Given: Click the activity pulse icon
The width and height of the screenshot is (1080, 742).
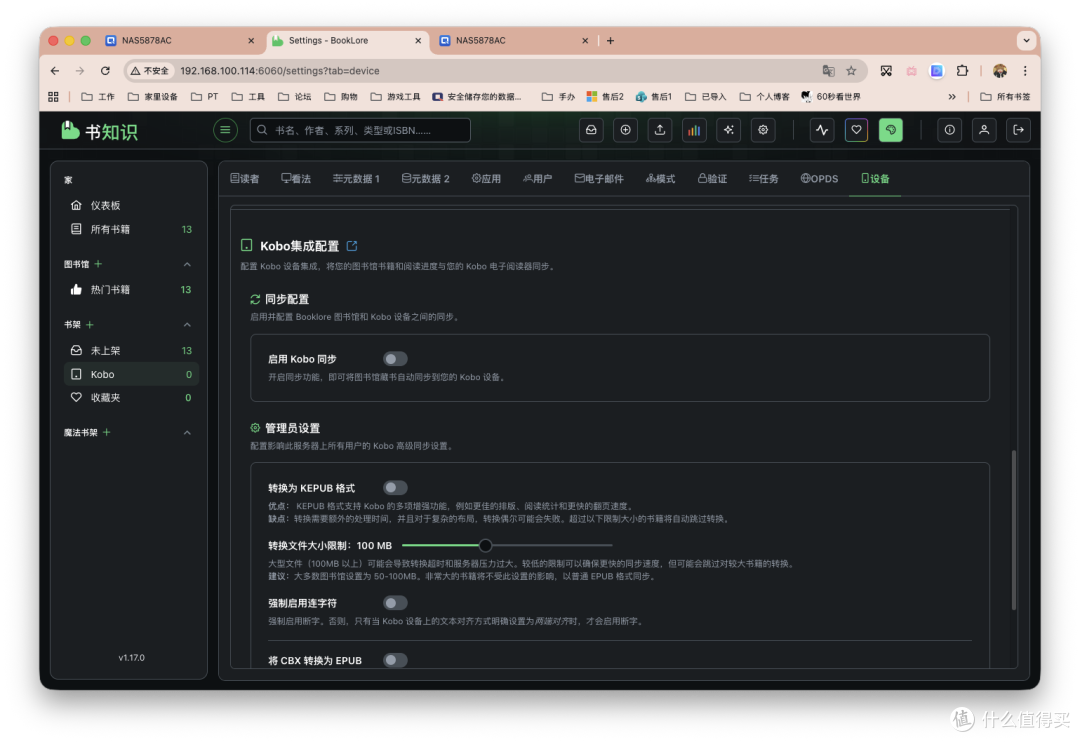Looking at the screenshot, I should coord(822,130).
